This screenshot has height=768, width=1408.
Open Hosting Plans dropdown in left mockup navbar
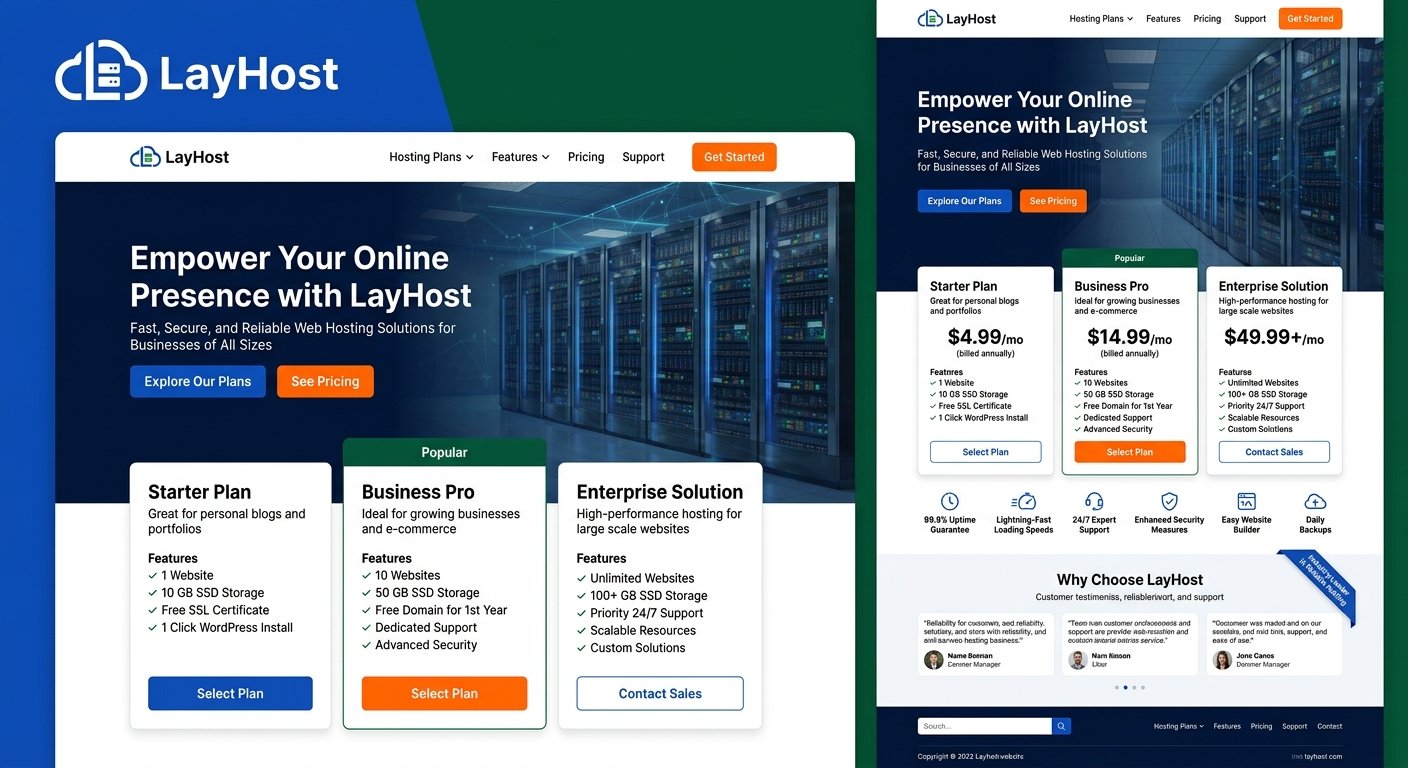[431, 157]
